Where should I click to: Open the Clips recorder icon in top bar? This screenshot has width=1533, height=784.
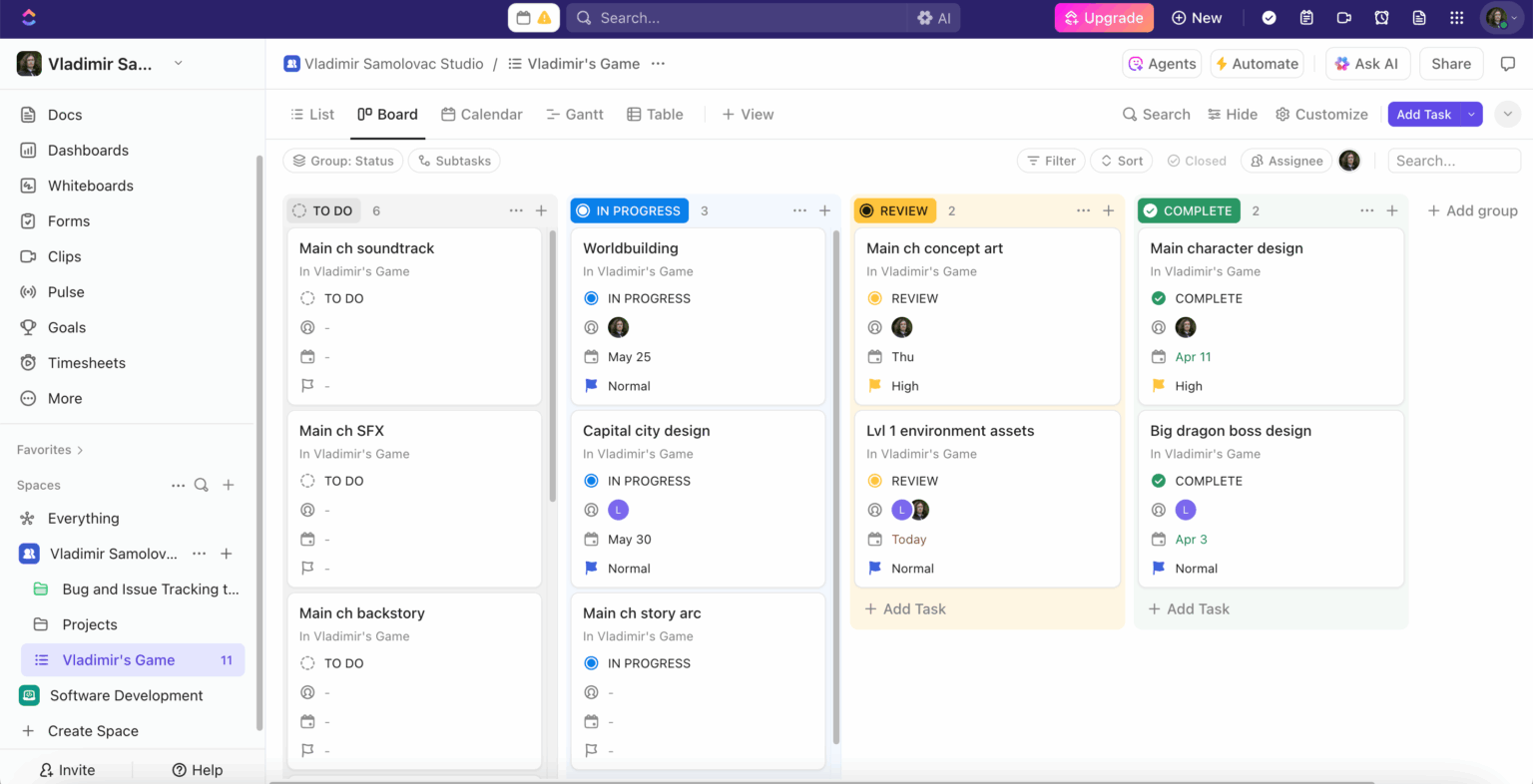pos(1343,17)
